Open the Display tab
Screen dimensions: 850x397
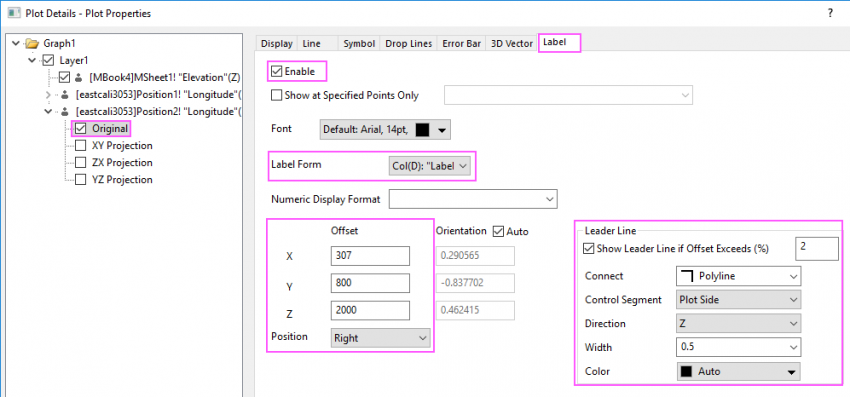(276, 44)
